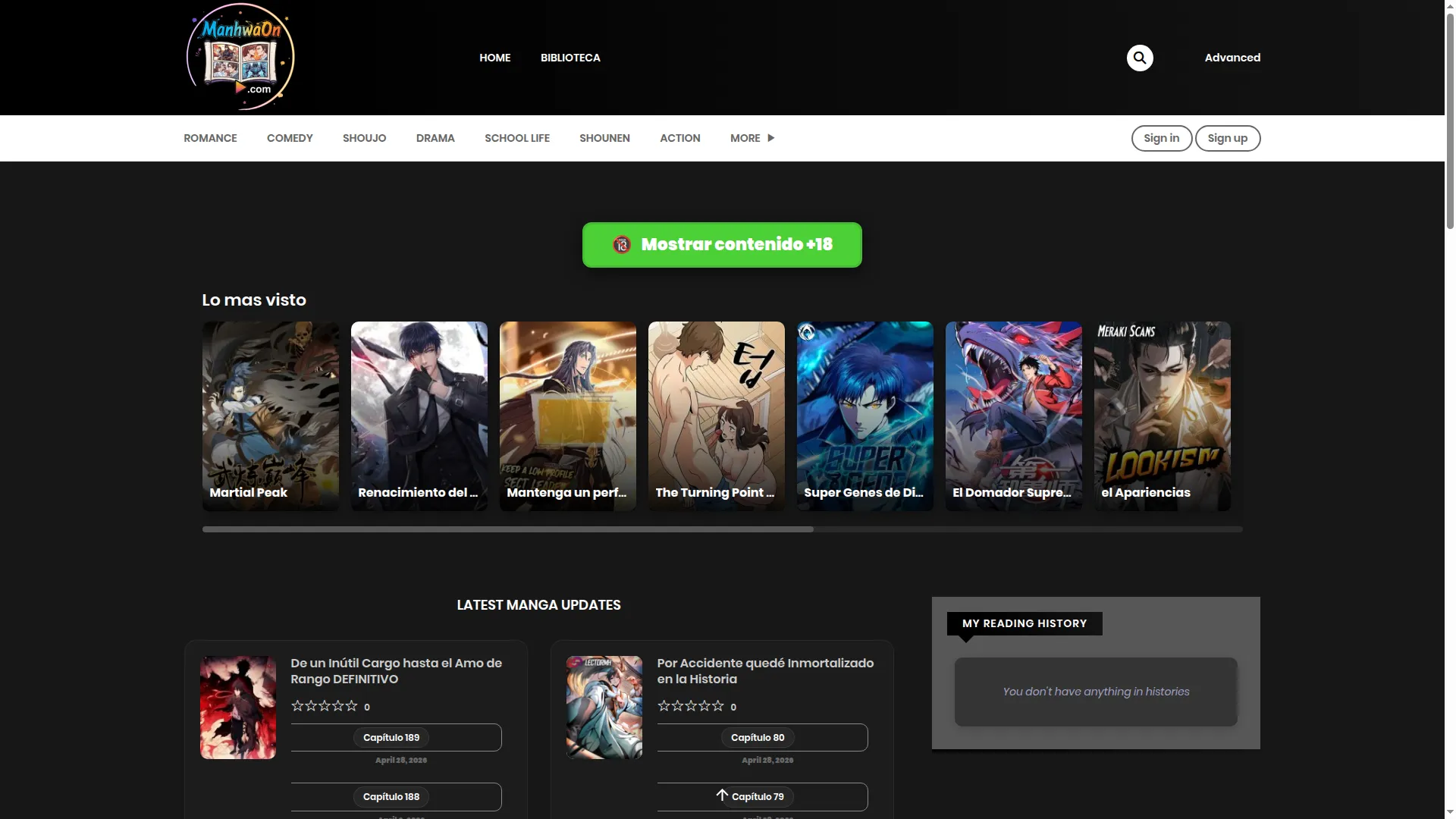Open The Turning Point cover
Viewport: 1456px width, 819px height.
(x=717, y=416)
